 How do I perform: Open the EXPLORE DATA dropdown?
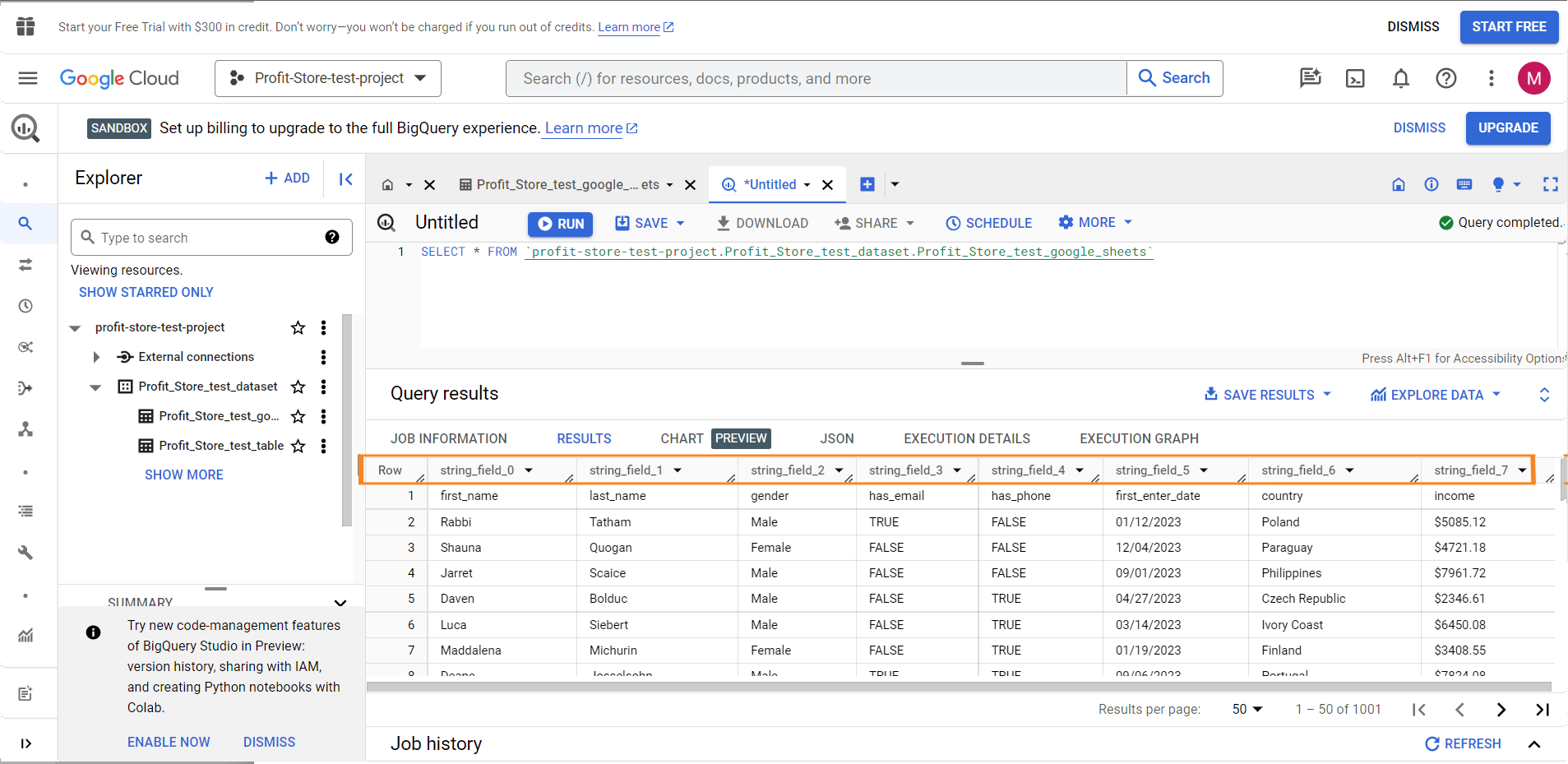(1436, 395)
